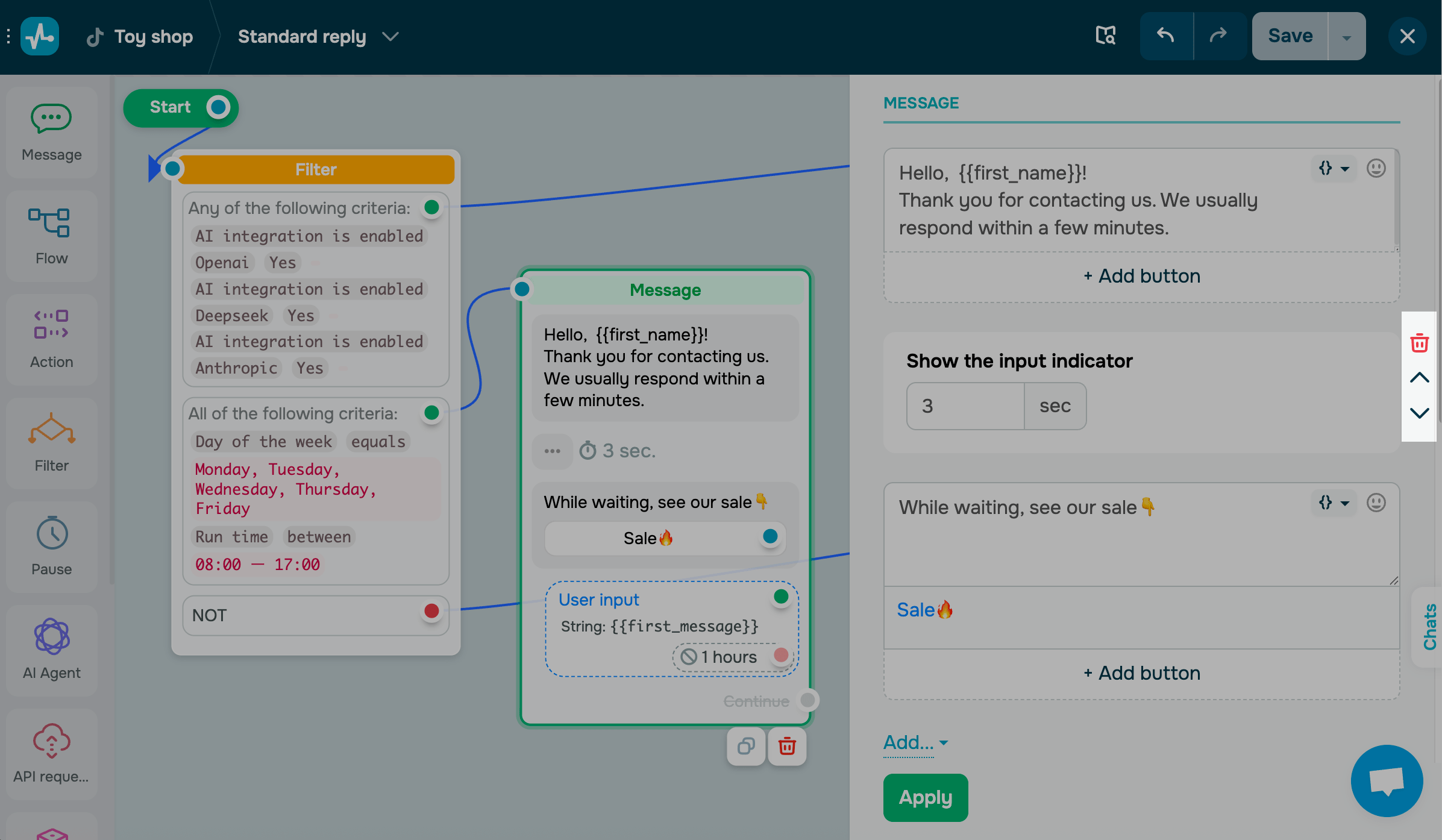This screenshot has width=1442, height=840.
Task: Select the Message block in sidebar
Action: (51, 132)
